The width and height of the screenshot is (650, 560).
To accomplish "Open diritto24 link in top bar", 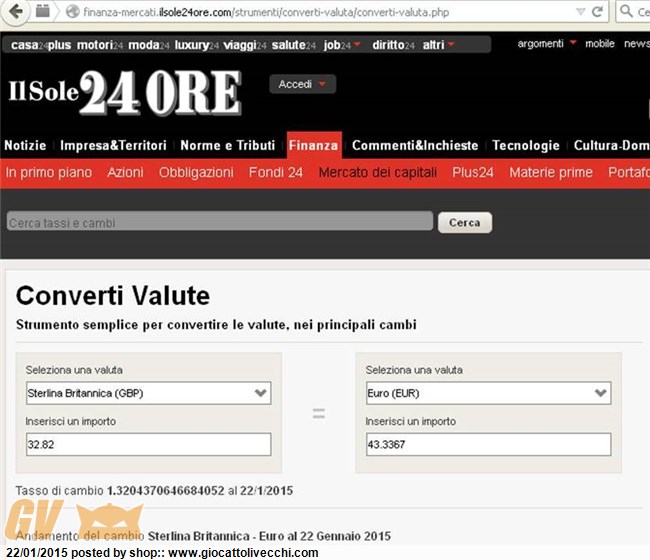I will coord(393,45).
